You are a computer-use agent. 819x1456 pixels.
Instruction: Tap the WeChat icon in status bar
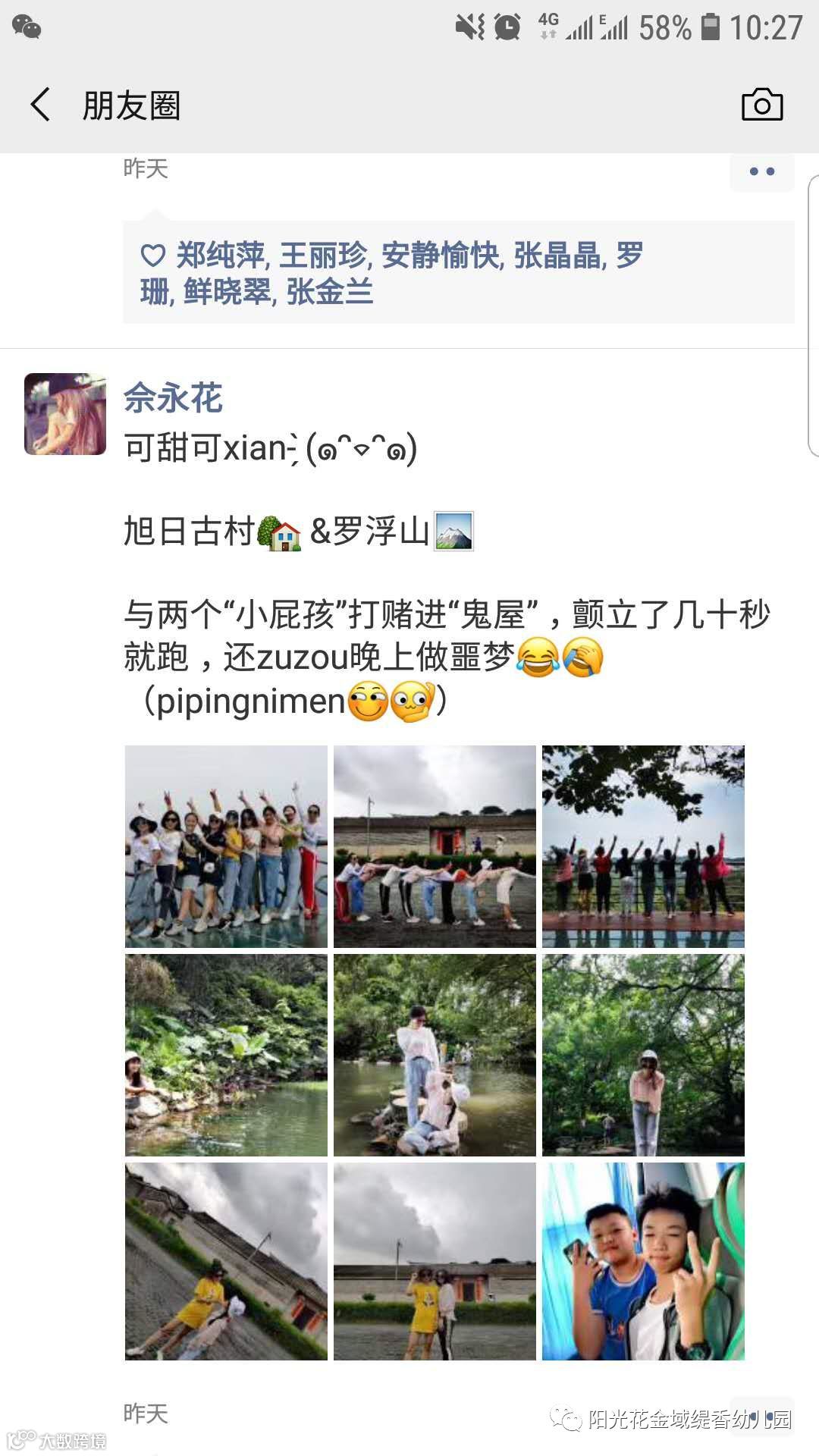pyautogui.click(x=27, y=27)
